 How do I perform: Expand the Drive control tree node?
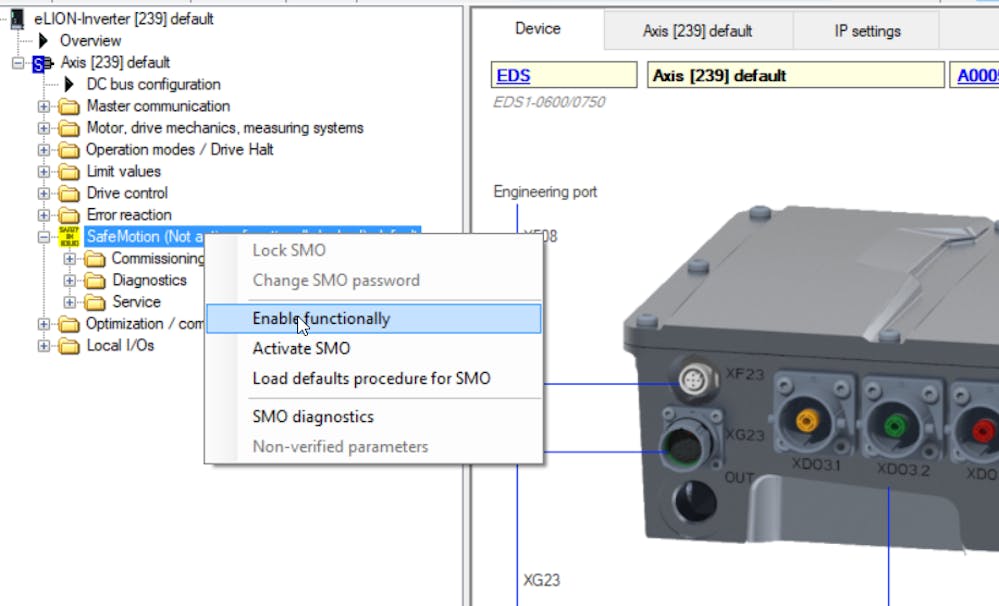click(43, 194)
